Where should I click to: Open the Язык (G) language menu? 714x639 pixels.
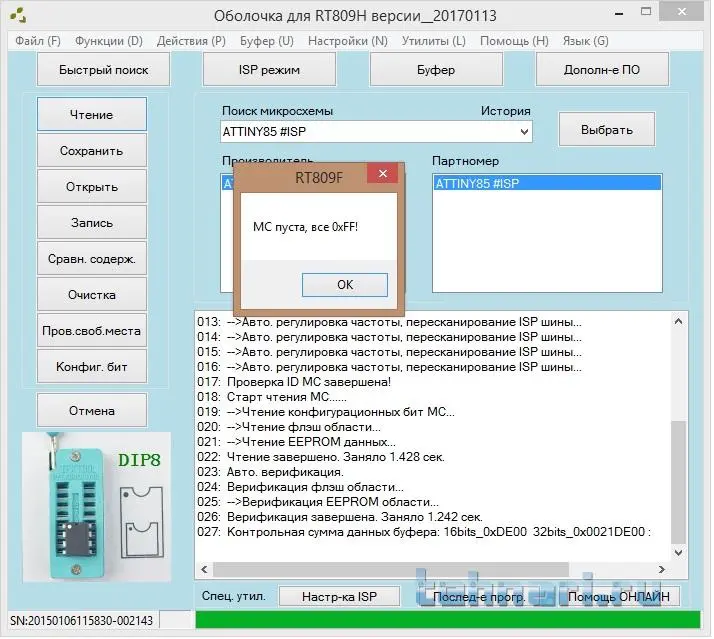coord(585,41)
